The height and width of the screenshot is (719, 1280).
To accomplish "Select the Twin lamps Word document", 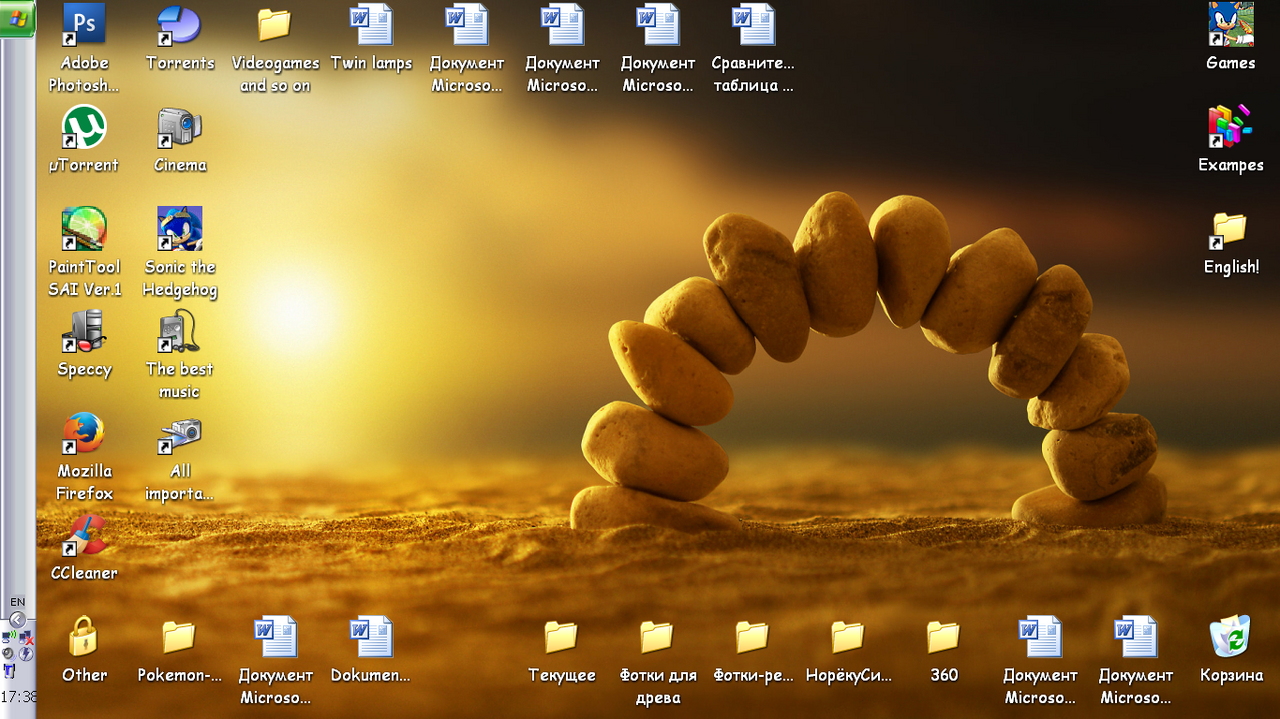I will 371,26.
